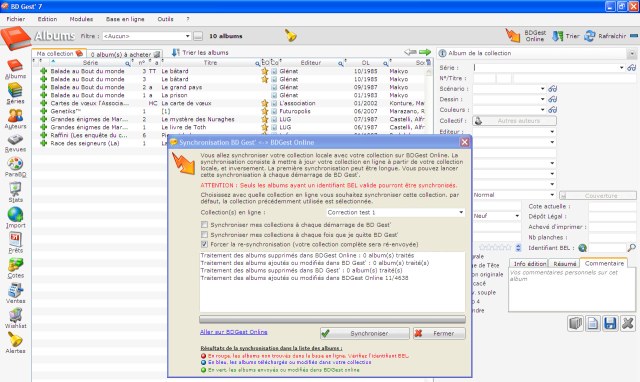
Task: Click the synchronisation progress bar
Action: (332, 319)
